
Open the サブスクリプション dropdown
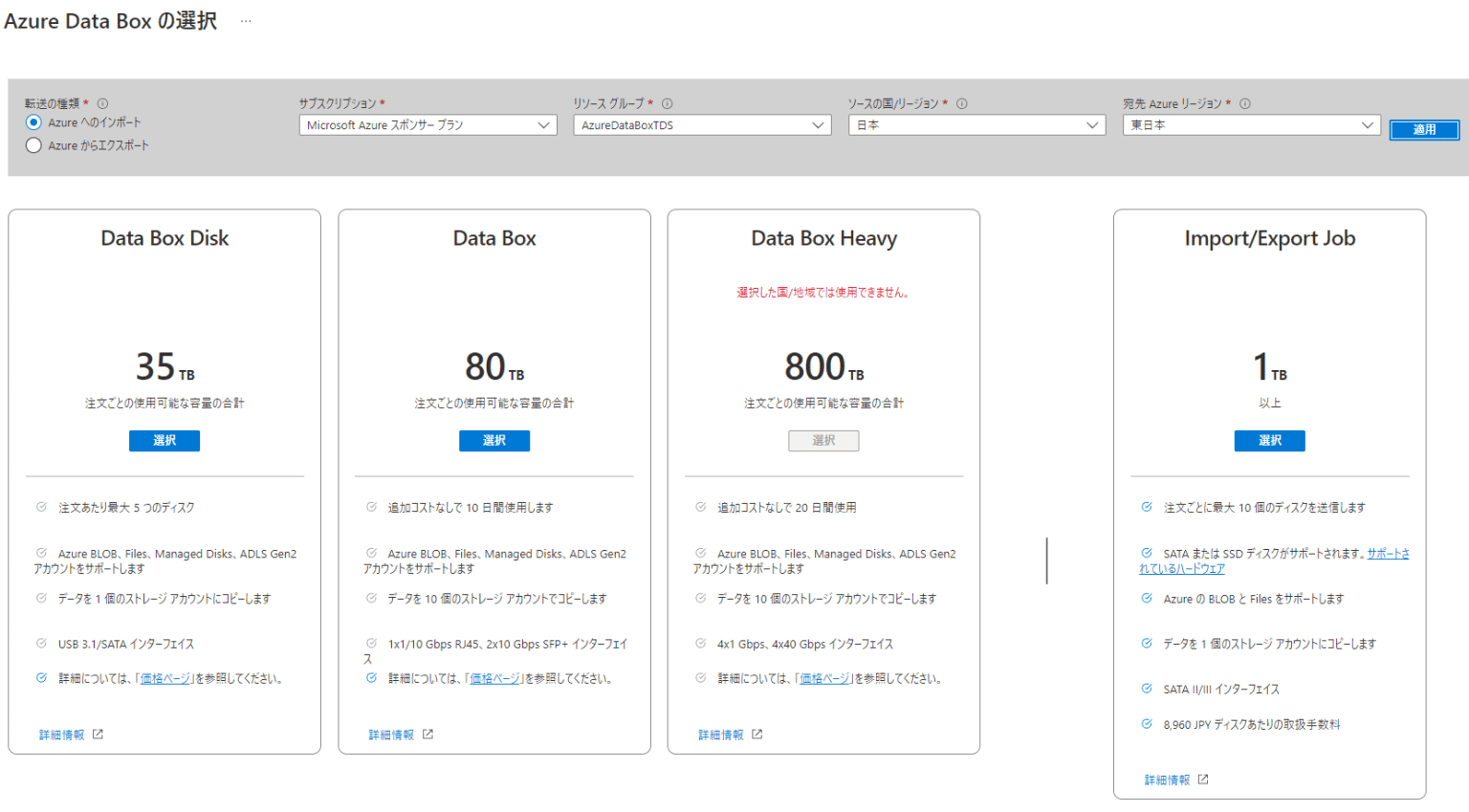coord(428,125)
